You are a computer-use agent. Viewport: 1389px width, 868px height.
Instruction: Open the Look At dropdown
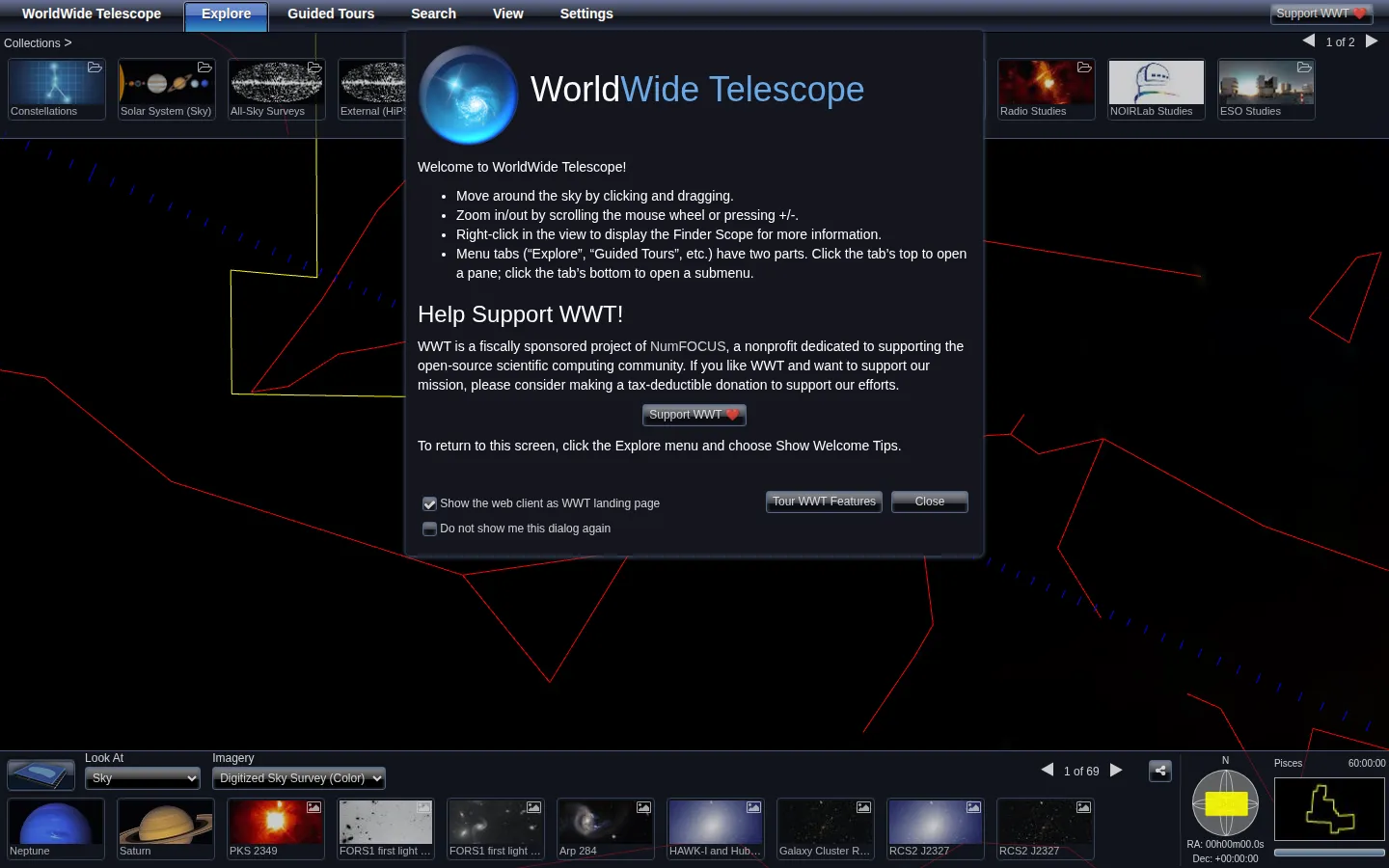click(143, 778)
